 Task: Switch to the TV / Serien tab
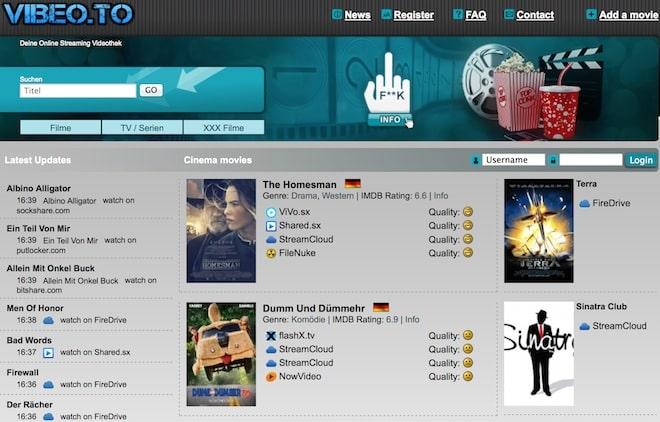pyautogui.click(x=142, y=128)
